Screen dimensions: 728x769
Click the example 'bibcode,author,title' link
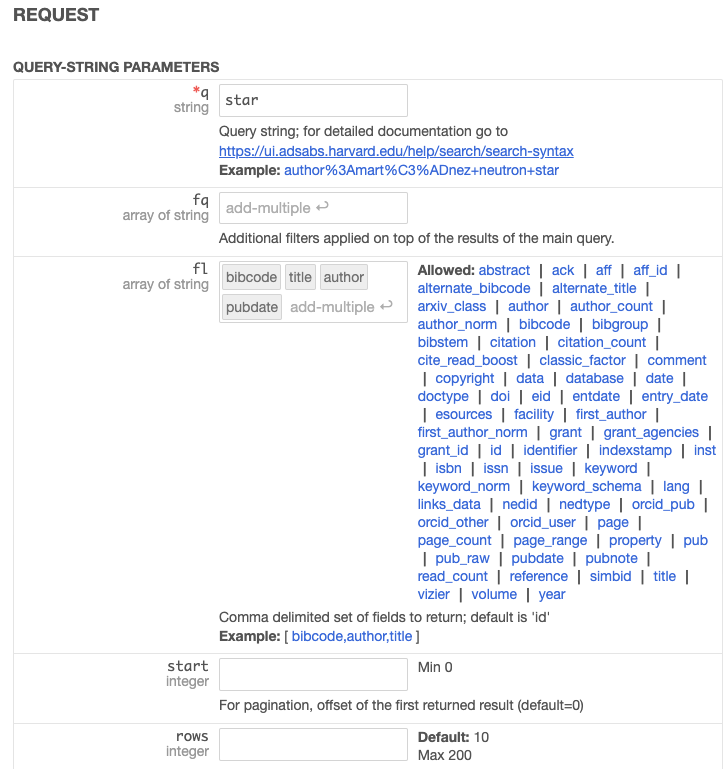[x=354, y=636]
